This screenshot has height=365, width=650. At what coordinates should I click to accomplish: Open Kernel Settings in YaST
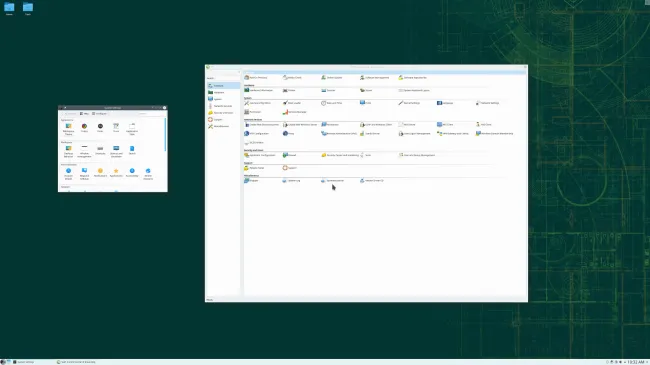(x=409, y=103)
